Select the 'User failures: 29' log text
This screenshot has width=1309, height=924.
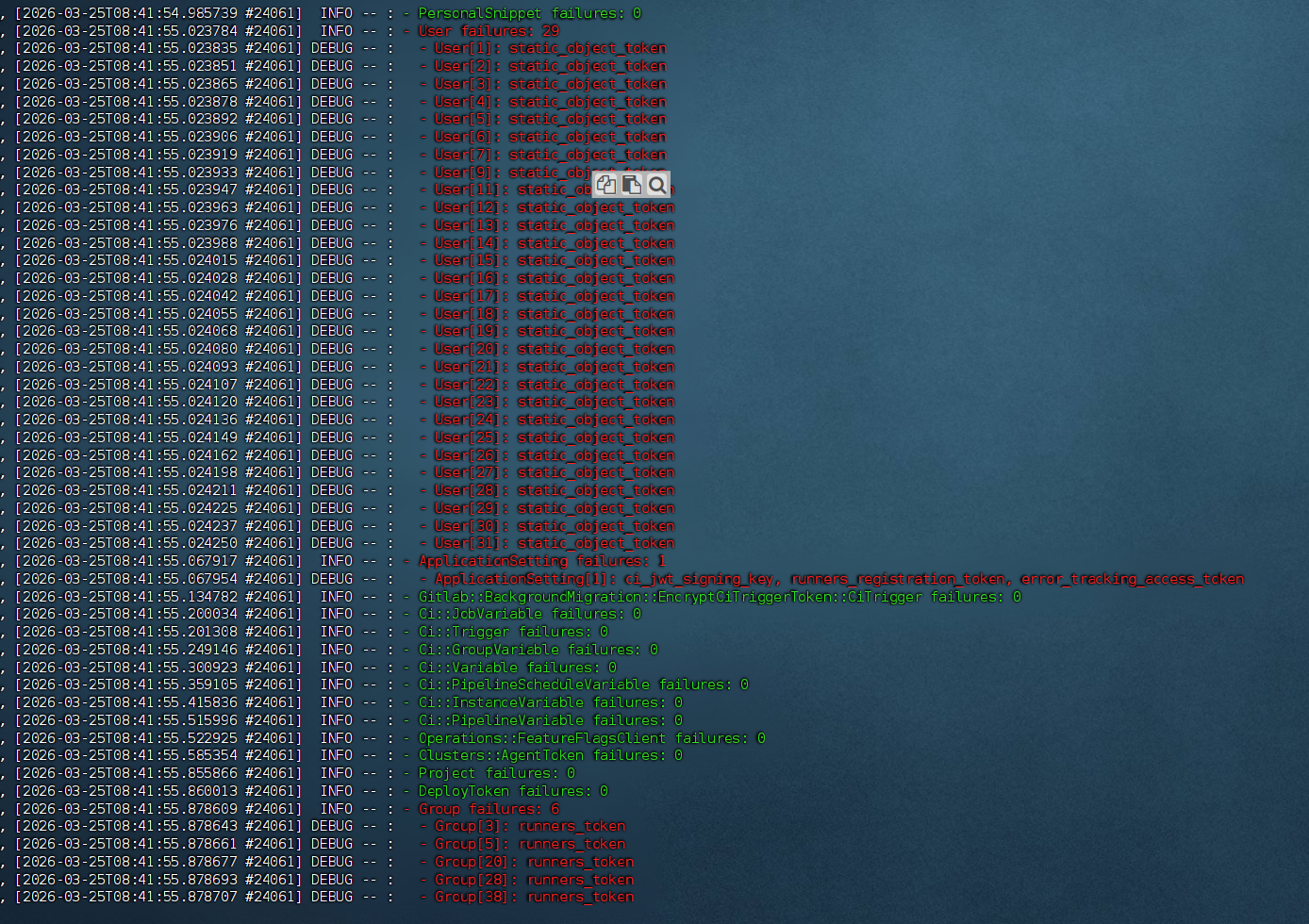tap(489, 31)
